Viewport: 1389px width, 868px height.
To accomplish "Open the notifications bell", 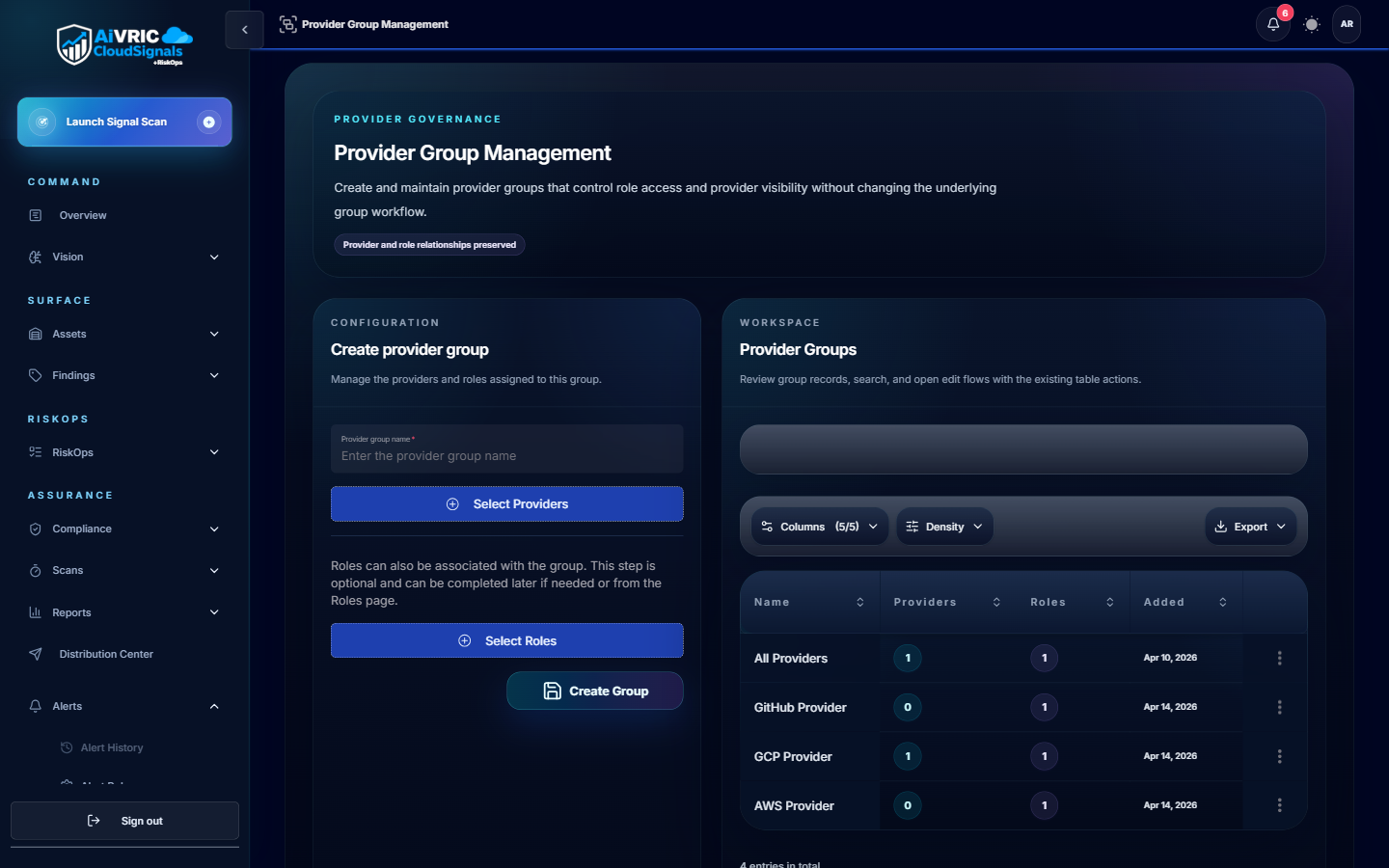I will (1273, 24).
